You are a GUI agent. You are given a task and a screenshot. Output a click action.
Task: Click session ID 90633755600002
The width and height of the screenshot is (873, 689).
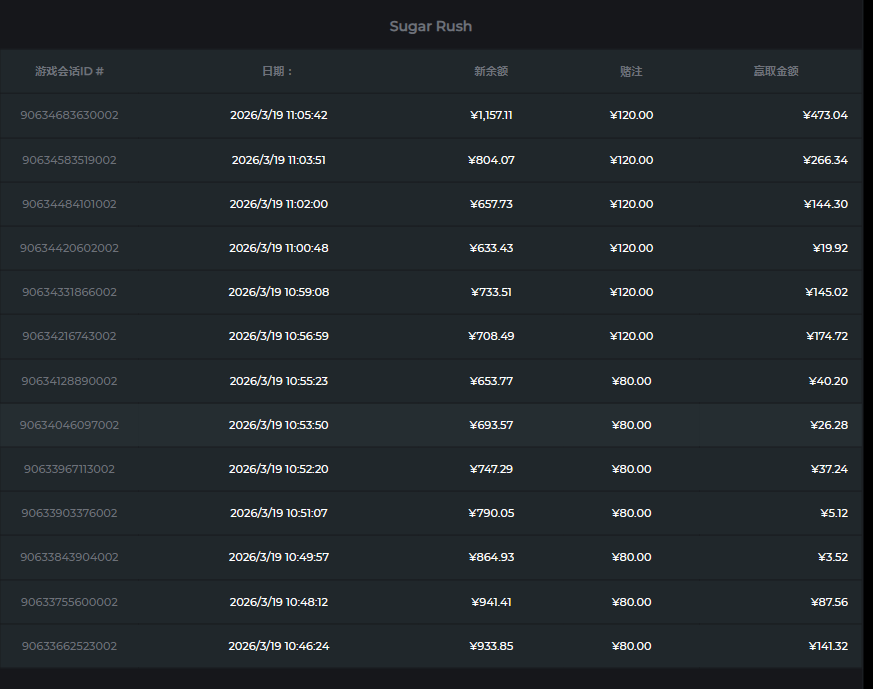pyautogui.click(x=69, y=602)
